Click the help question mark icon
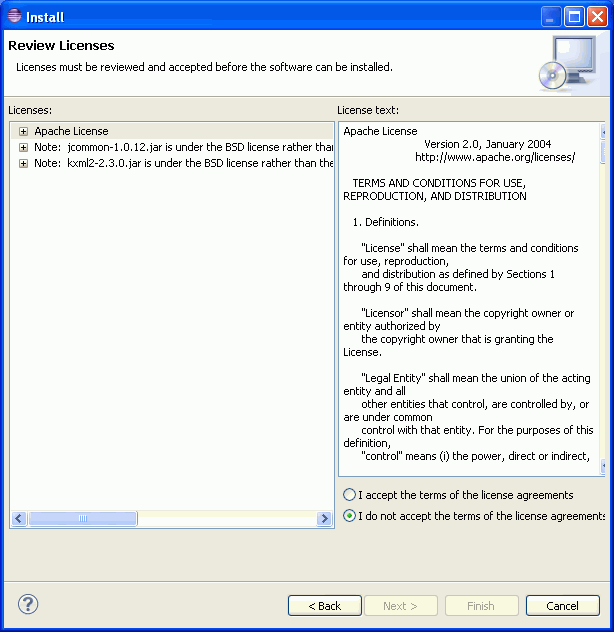The height and width of the screenshot is (632, 614). (28, 604)
